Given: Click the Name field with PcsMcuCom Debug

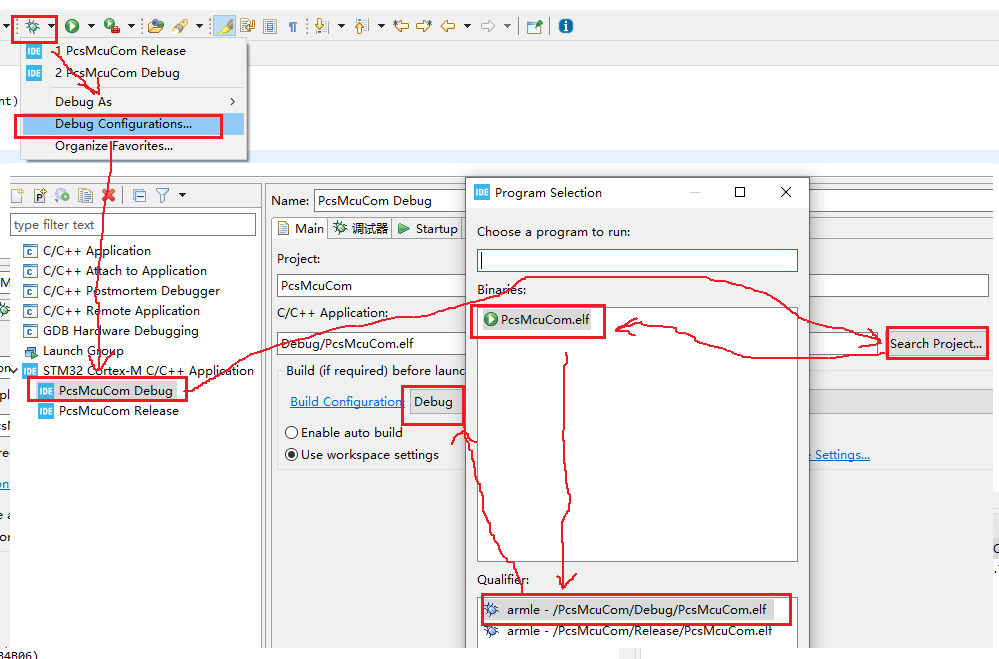Looking at the screenshot, I should pos(390,201).
